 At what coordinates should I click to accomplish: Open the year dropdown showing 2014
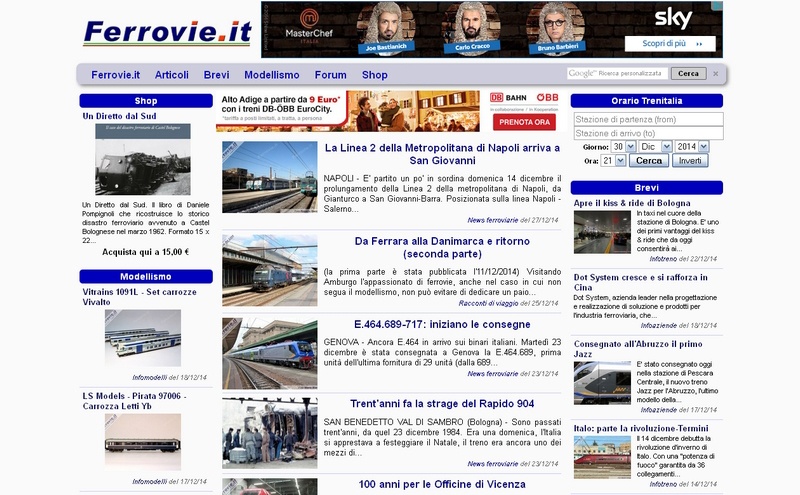(x=691, y=146)
